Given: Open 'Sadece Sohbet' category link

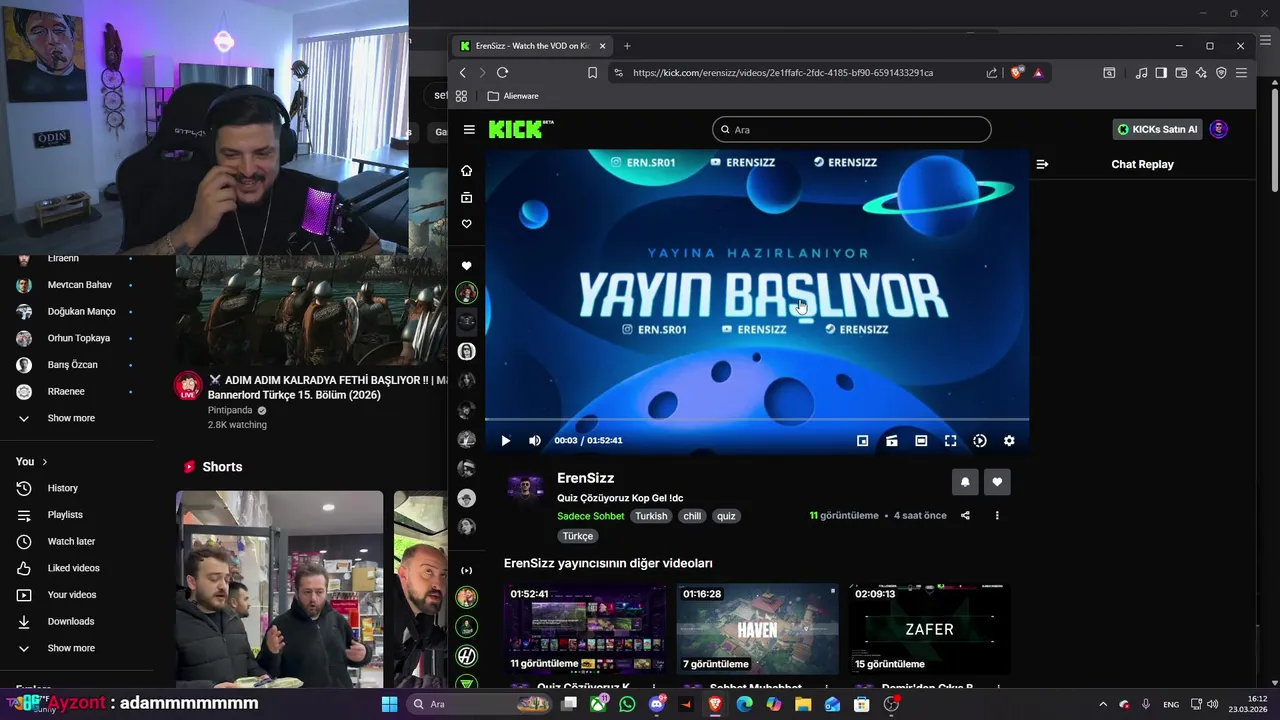Looking at the screenshot, I should pos(590,516).
